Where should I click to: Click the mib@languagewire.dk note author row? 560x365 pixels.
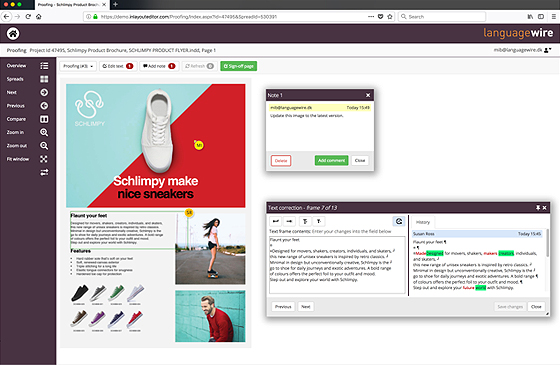(x=320, y=108)
